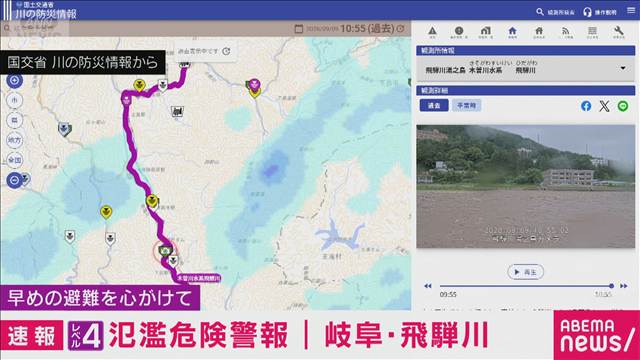Switch camera view to 過去
Screen dimensions: 640x360
pos(434,105)
